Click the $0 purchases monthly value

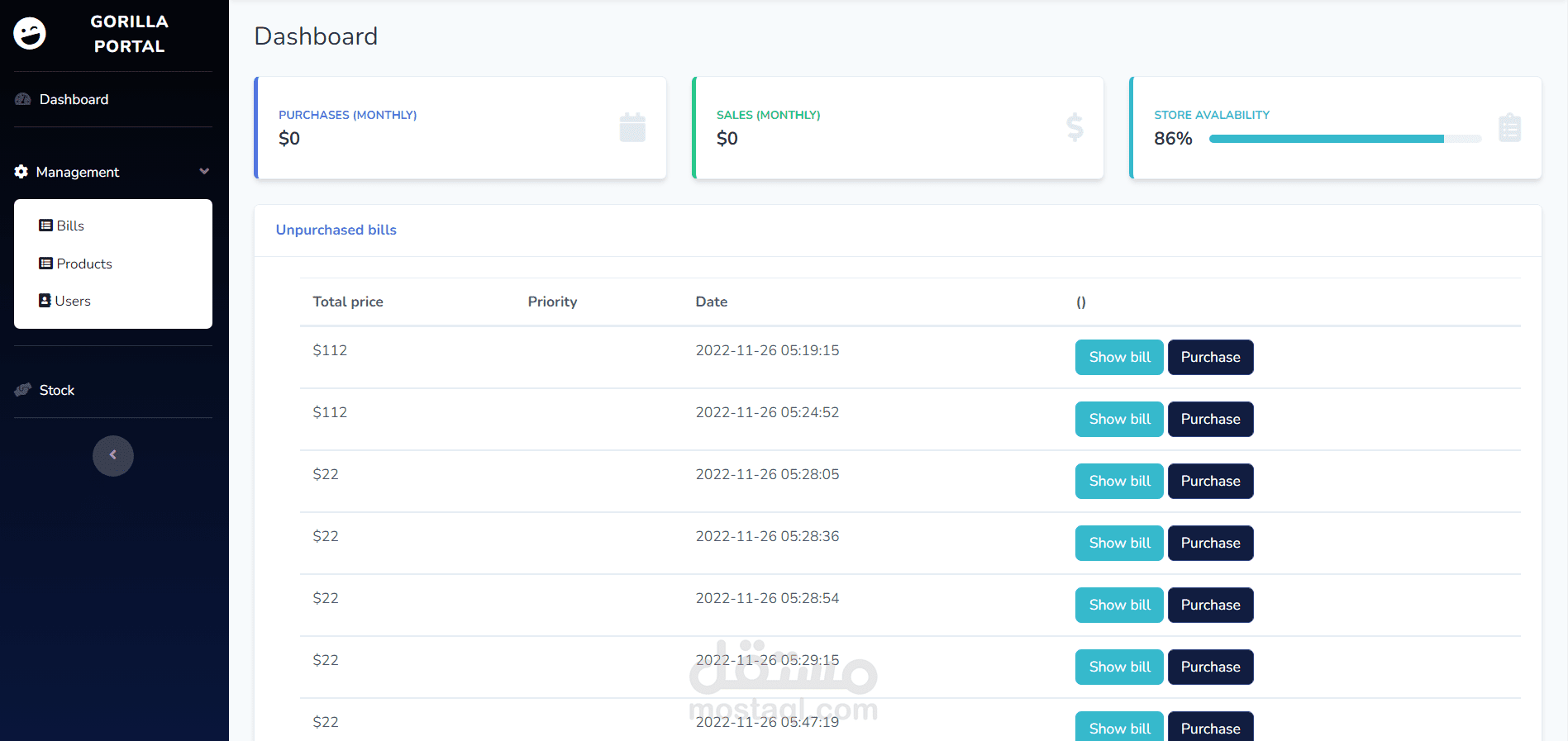point(289,139)
